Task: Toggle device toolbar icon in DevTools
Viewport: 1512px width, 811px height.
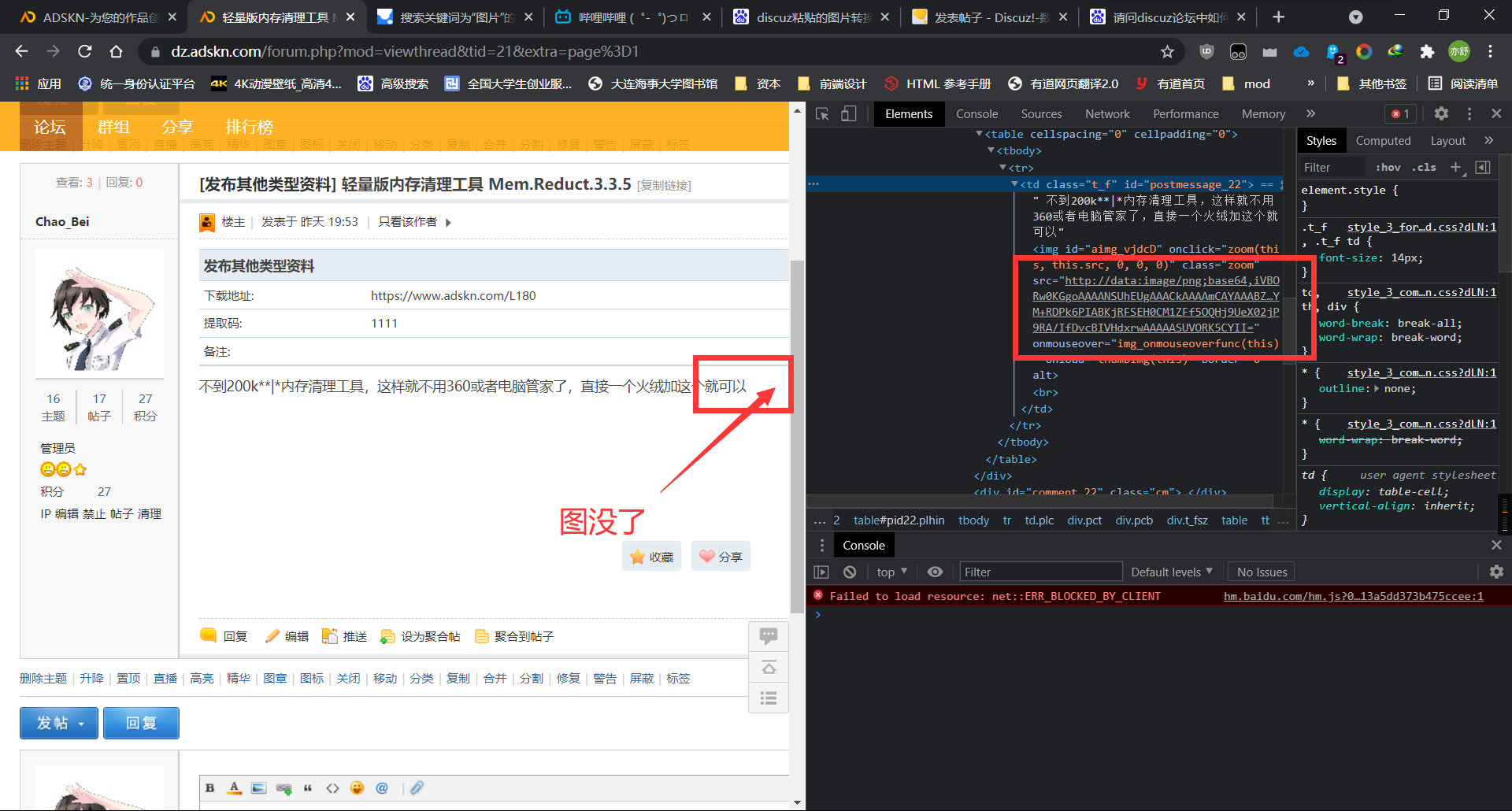Action: tap(849, 114)
